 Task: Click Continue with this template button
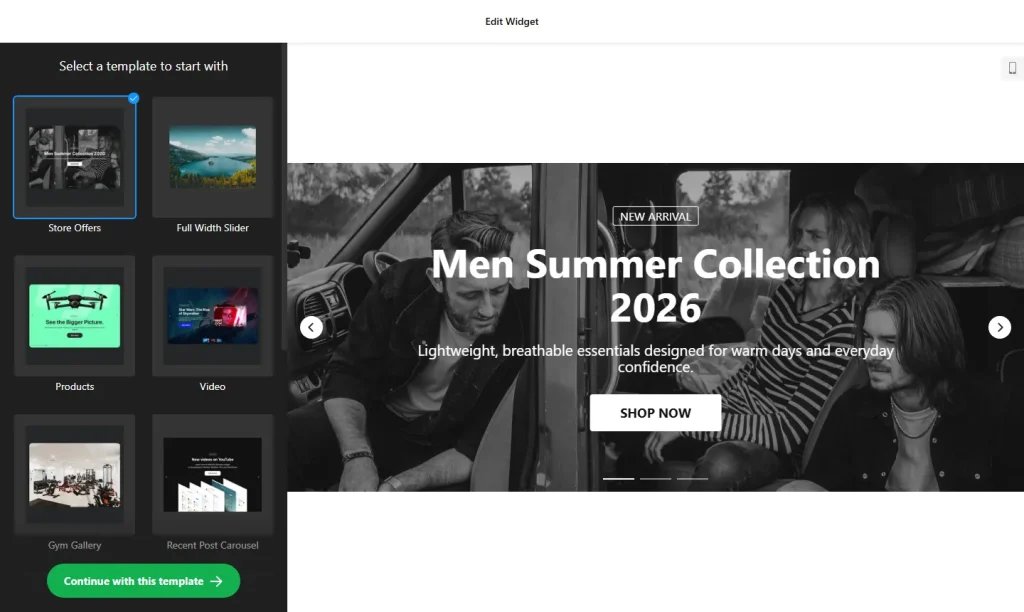[x=144, y=581]
